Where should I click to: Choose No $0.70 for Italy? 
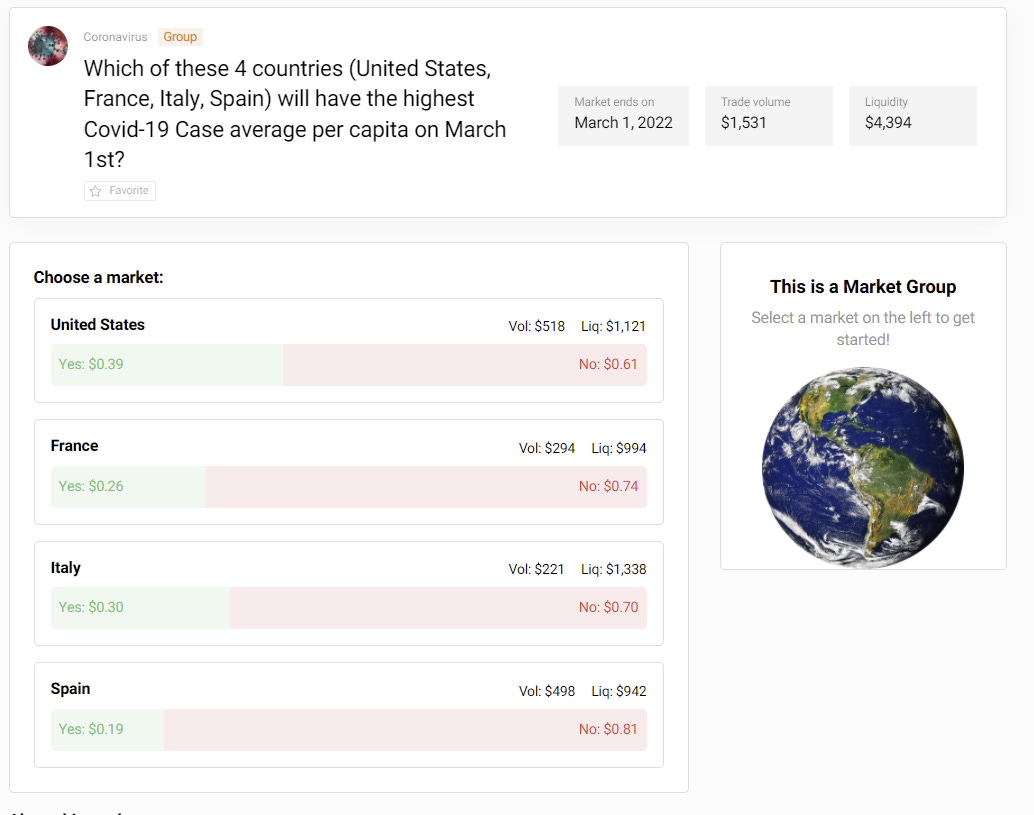607,607
